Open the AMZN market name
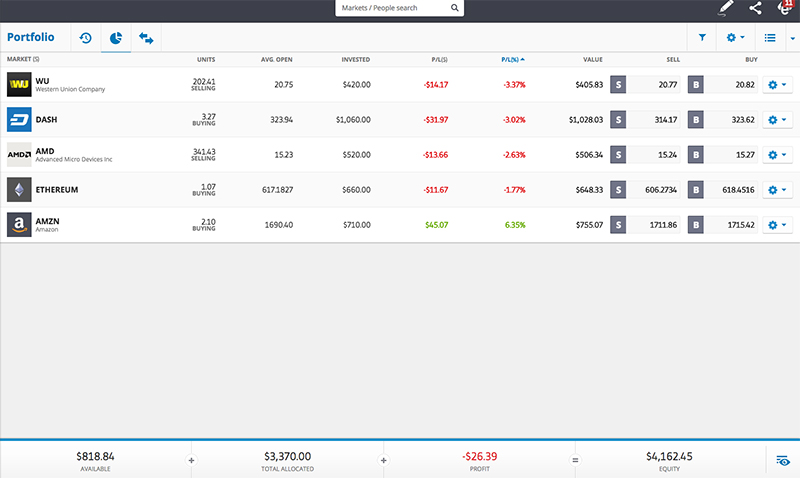This screenshot has height=478, width=800. pos(47,221)
